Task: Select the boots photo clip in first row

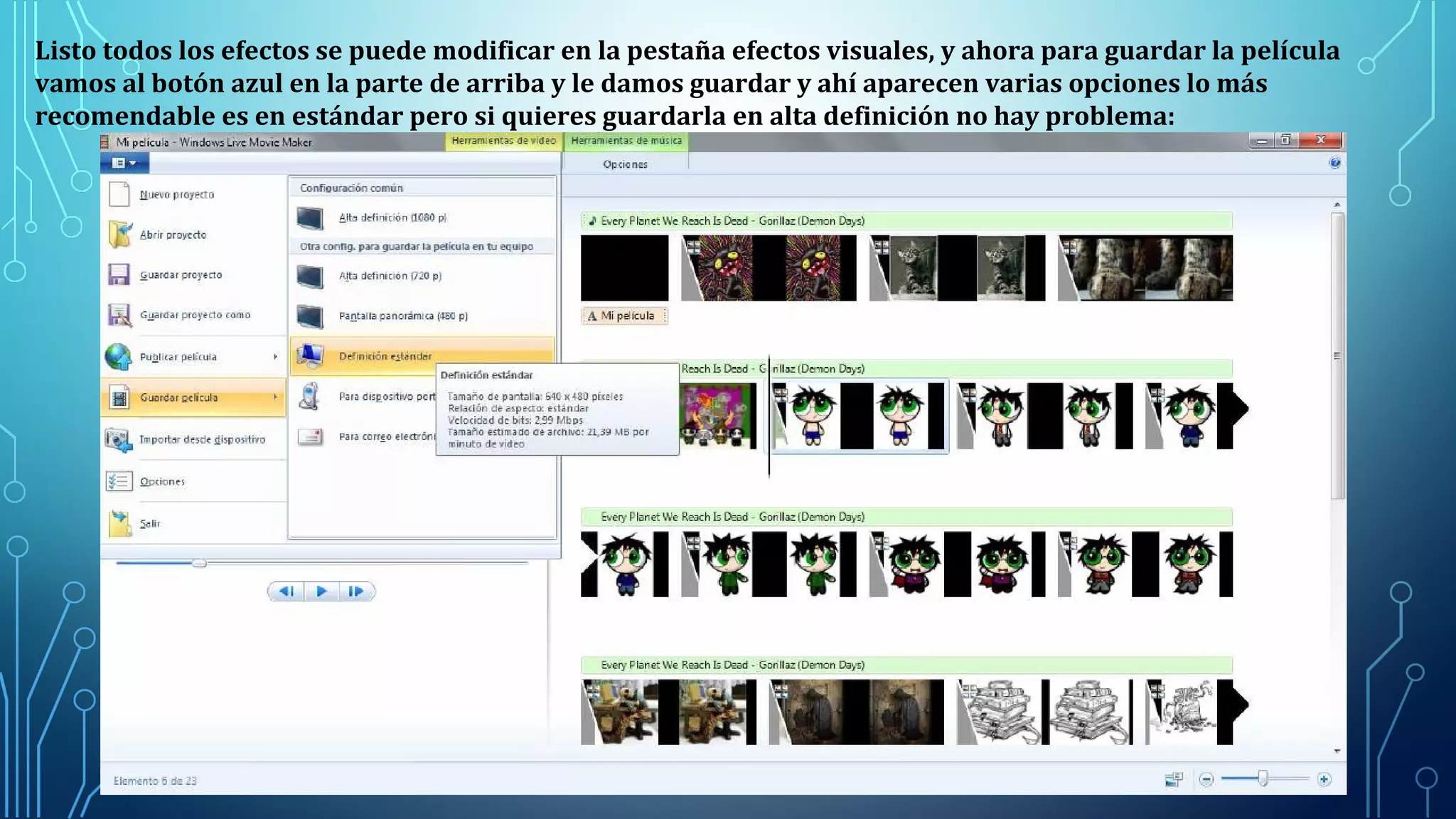Action: [1145, 268]
